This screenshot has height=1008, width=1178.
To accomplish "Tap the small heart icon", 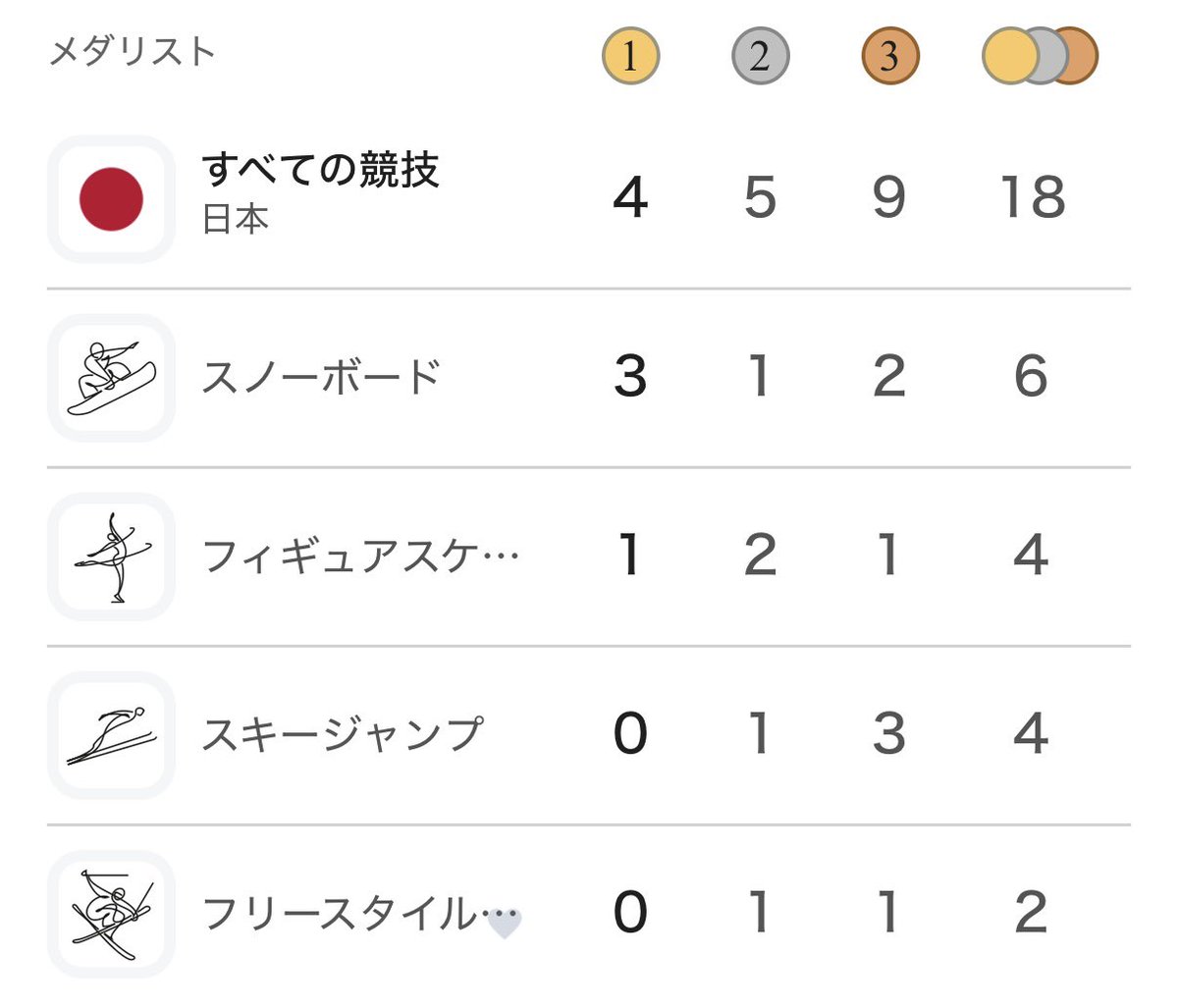I will click(505, 924).
